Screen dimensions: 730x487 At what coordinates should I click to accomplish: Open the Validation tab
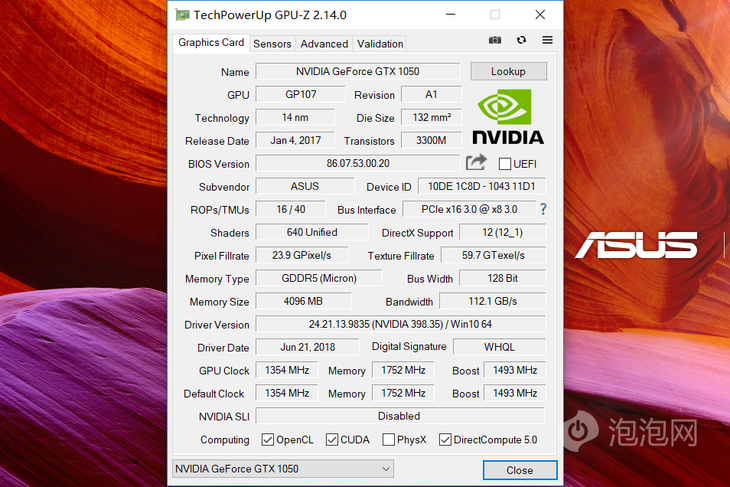click(380, 44)
